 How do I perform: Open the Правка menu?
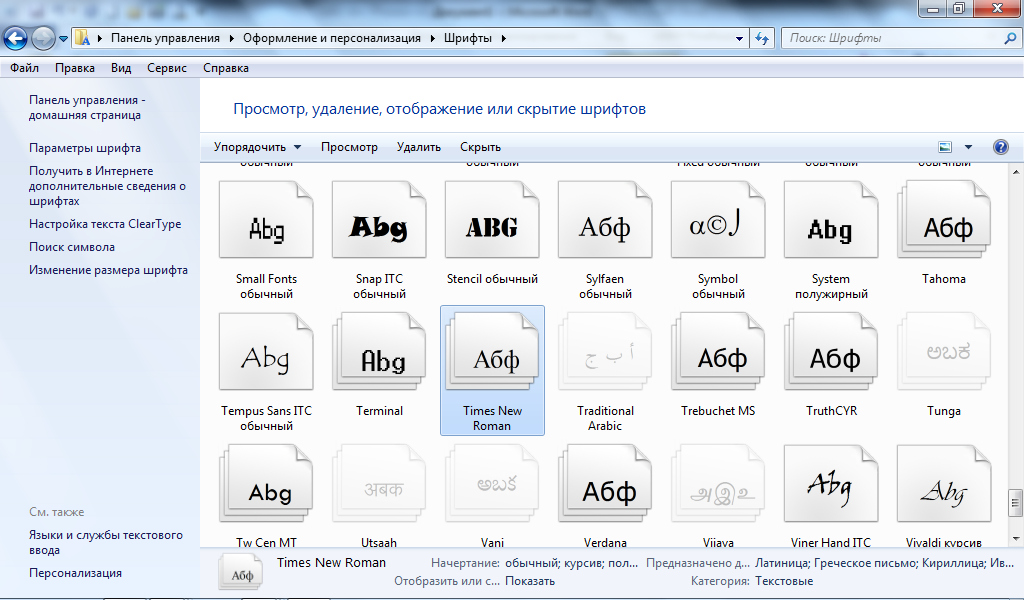point(74,68)
